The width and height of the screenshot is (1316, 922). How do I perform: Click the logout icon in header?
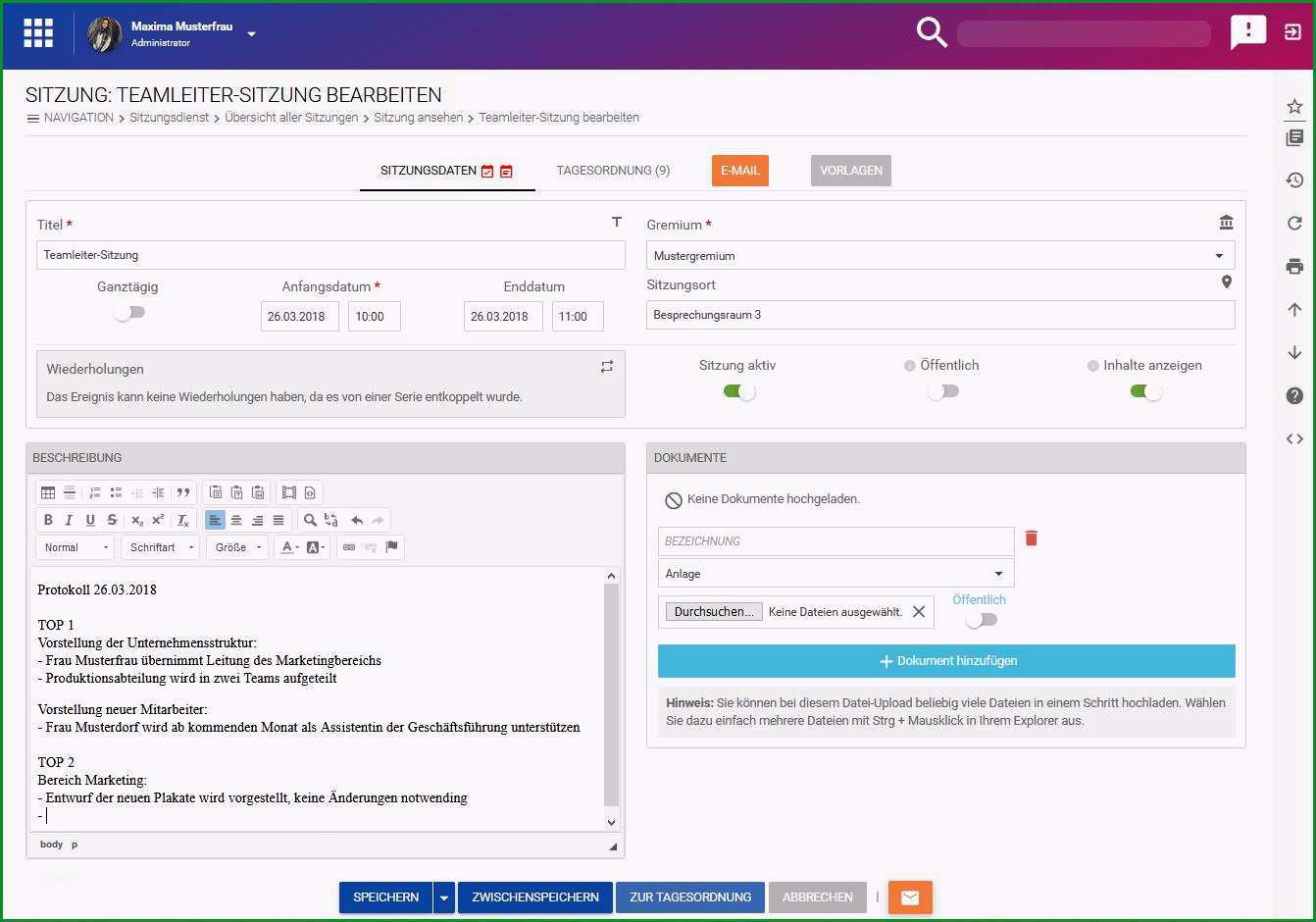pos(1292,31)
